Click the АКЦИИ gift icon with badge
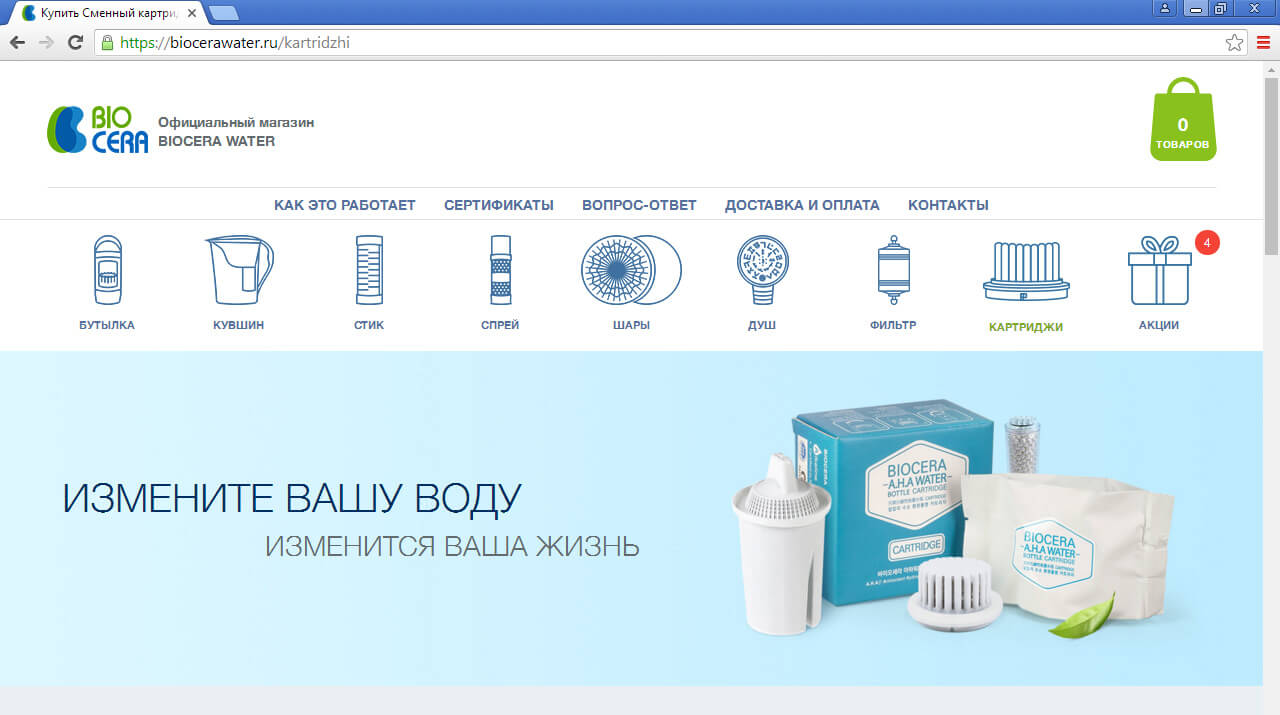Viewport: 1280px width, 715px height. [x=1157, y=270]
